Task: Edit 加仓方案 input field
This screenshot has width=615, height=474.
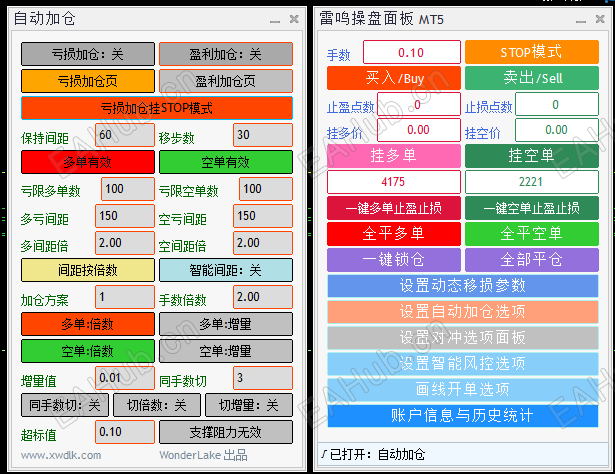Action: coord(125,297)
